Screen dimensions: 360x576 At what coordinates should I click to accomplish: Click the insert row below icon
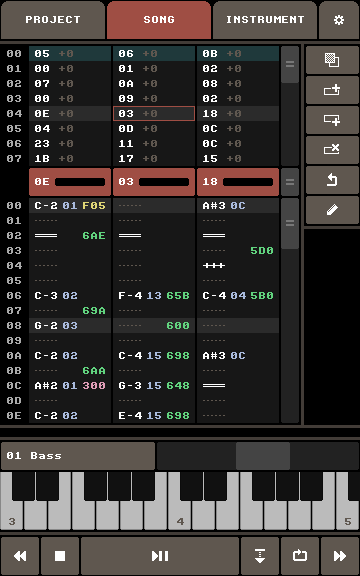(x=332, y=120)
